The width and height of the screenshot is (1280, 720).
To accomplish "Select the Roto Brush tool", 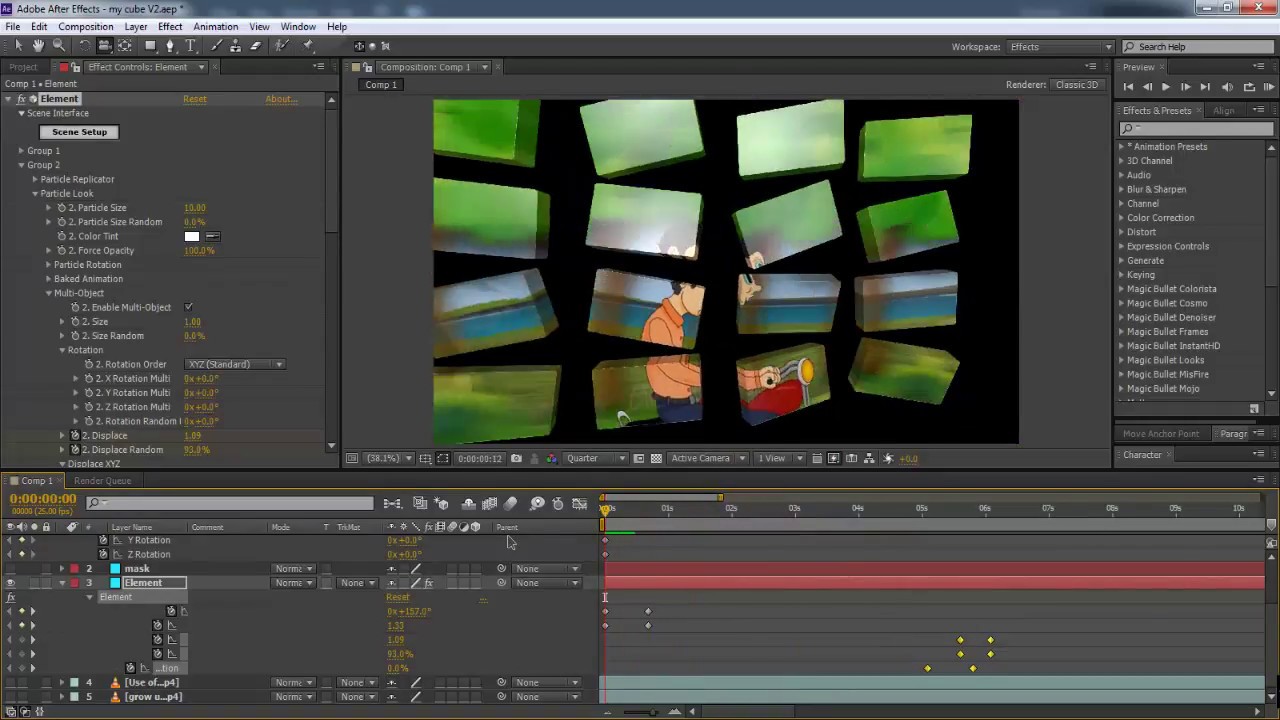I will point(282,46).
